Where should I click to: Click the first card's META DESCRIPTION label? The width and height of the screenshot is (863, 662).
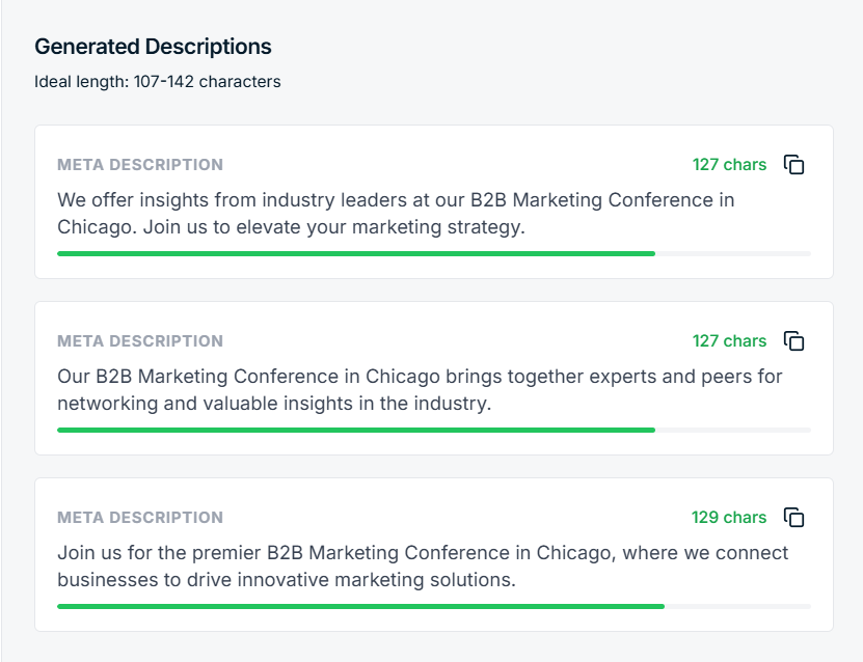(140, 165)
